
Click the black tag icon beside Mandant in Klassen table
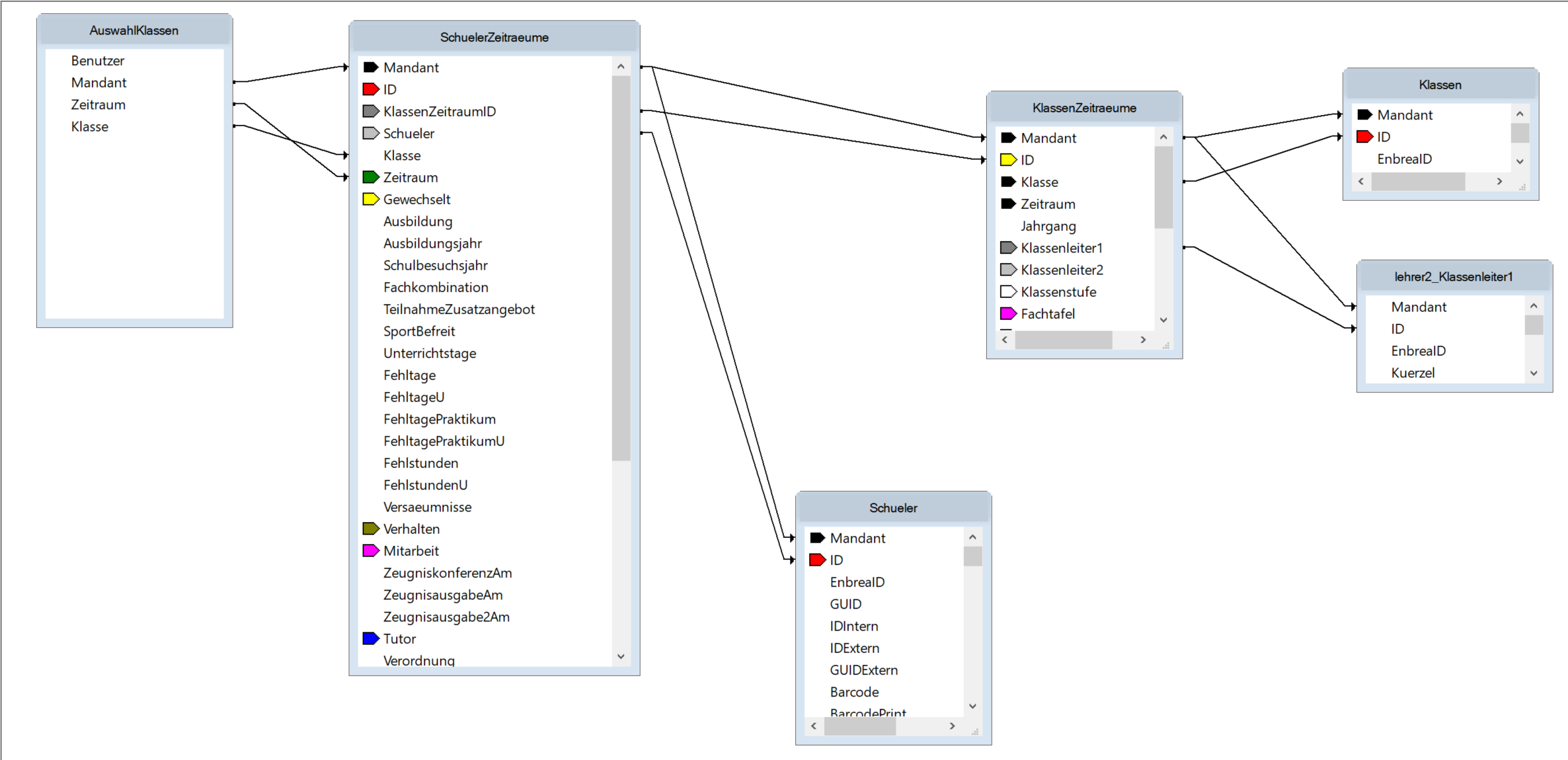click(x=1364, y=114)
